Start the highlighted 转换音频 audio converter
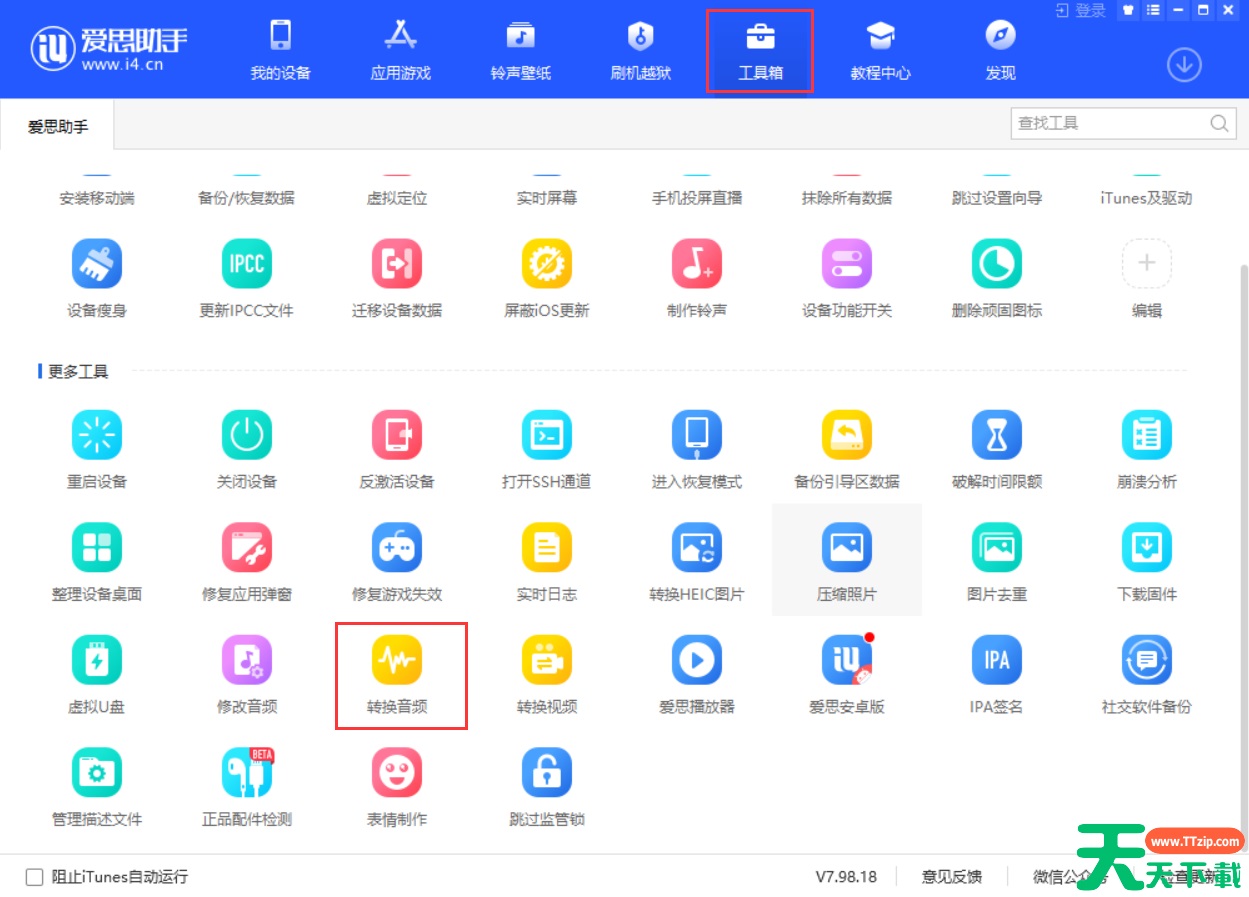1249x897 pixels. 396,674
